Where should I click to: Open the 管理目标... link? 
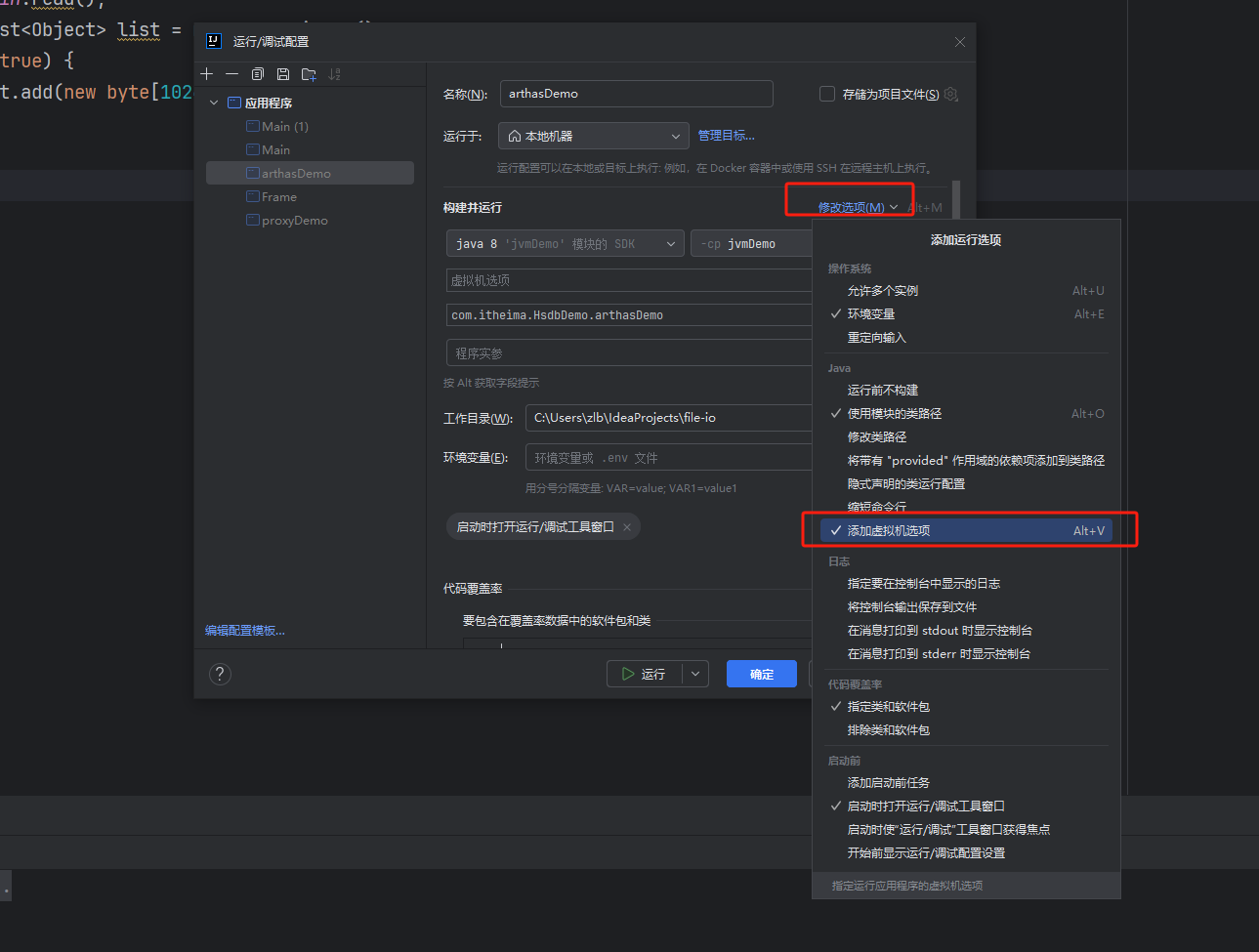726,136
